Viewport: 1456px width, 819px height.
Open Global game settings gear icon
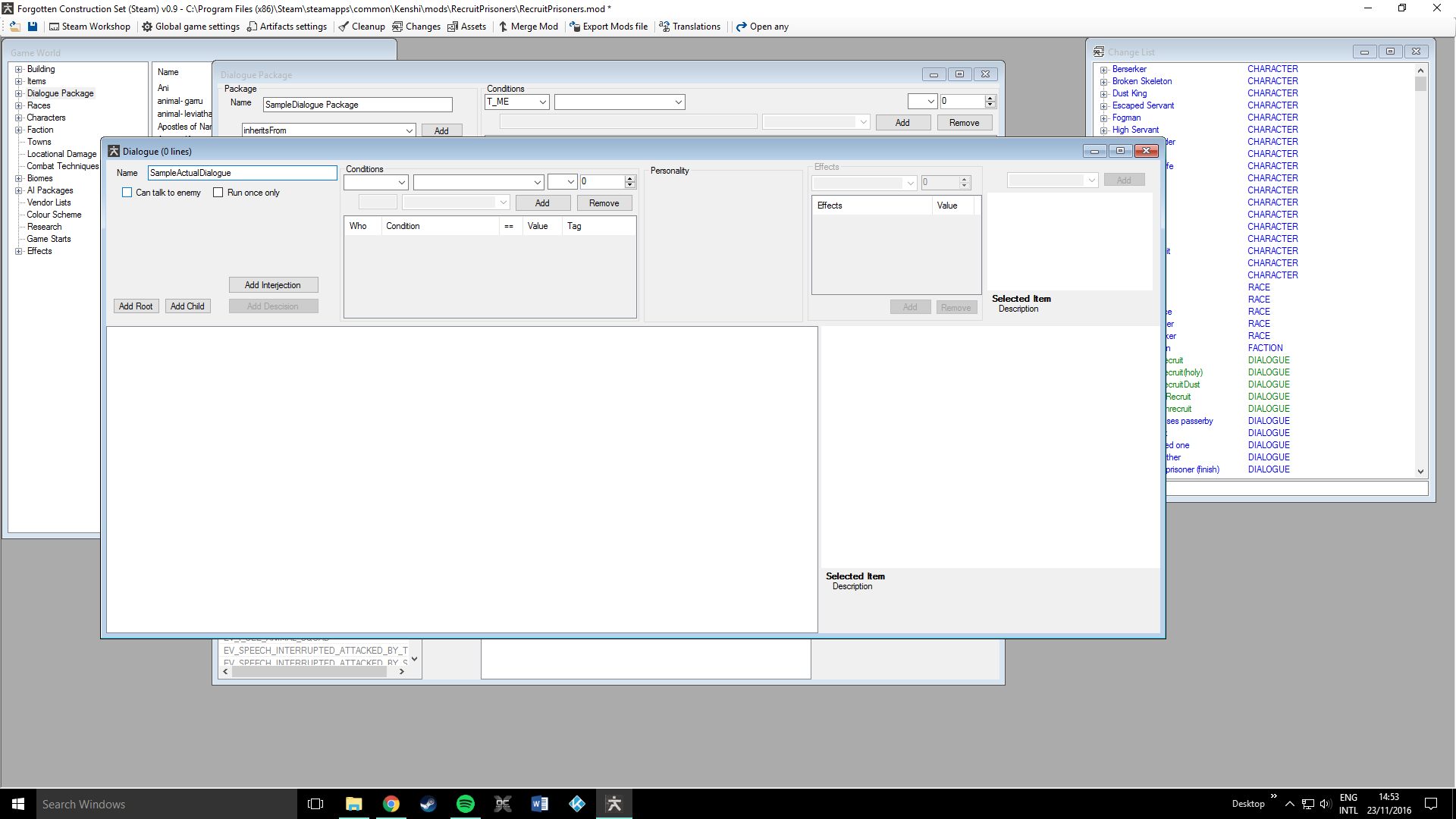pos(147,27)
